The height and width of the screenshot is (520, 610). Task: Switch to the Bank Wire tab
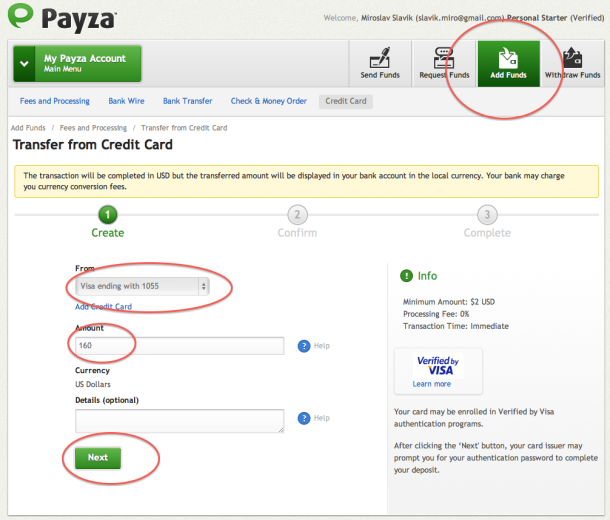tap(126, 101)
